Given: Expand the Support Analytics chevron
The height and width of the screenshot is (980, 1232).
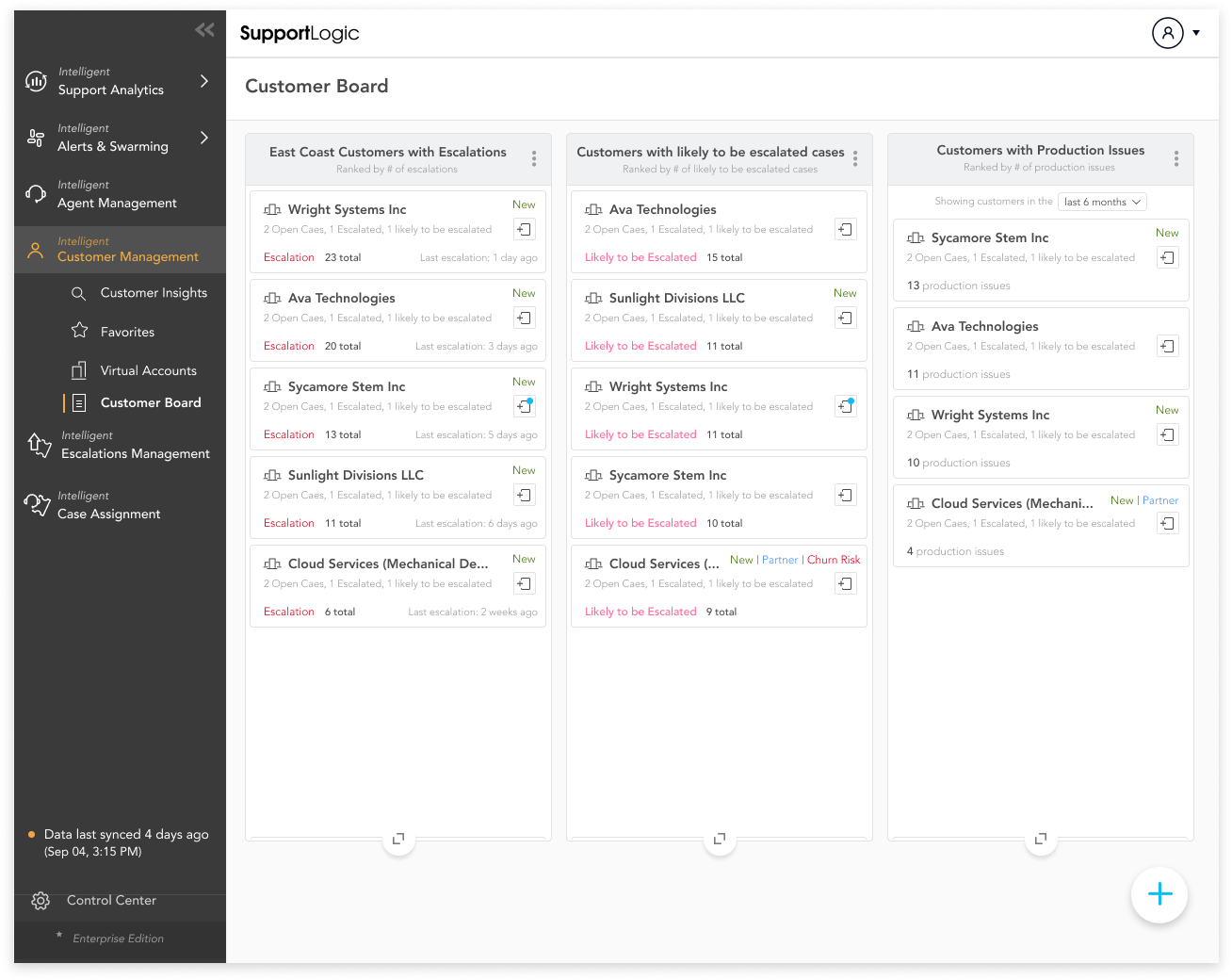Looking at the screenshot, I should click(x=204, y=81).
